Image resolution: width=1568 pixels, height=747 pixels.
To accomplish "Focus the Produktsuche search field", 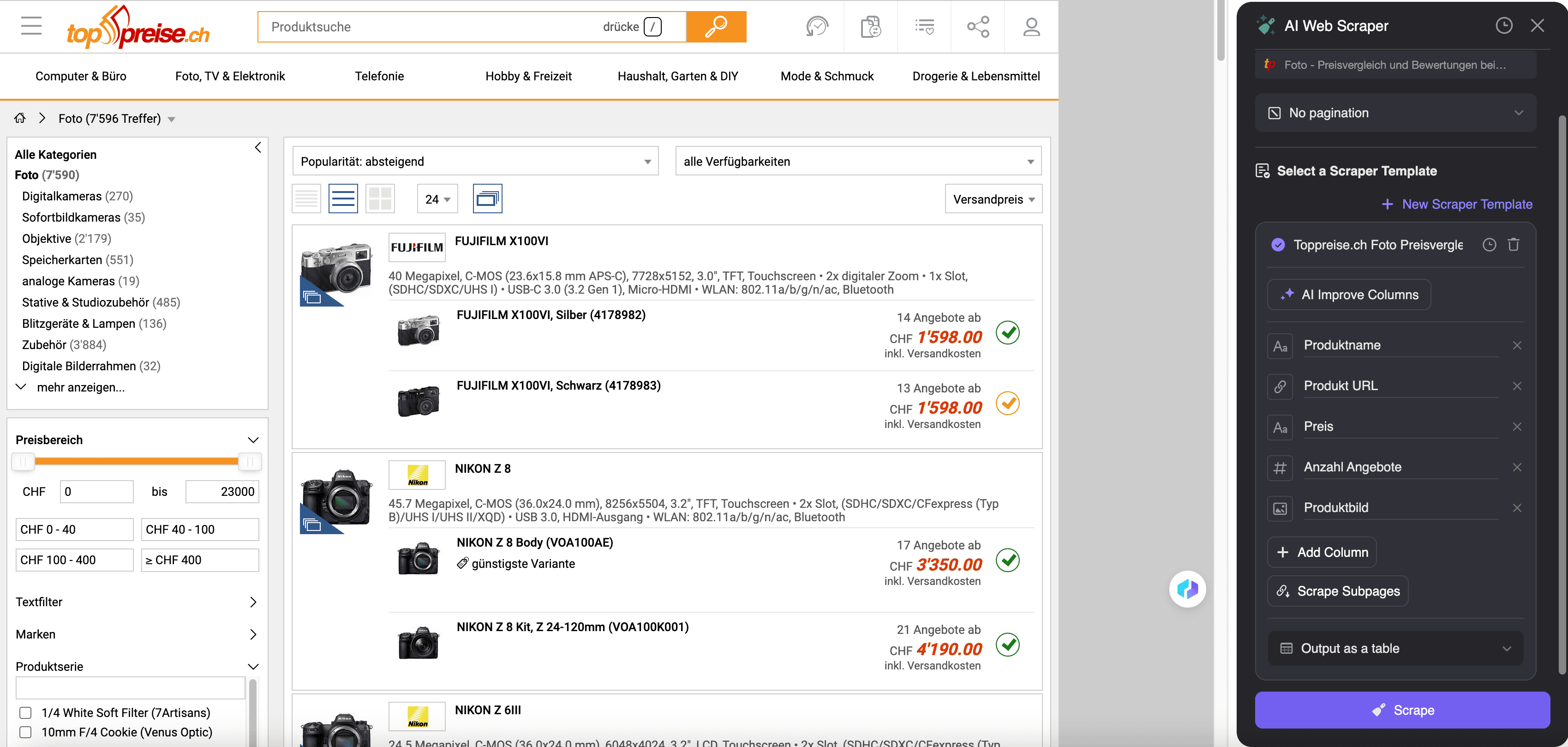I will click(x=426, y=27).
